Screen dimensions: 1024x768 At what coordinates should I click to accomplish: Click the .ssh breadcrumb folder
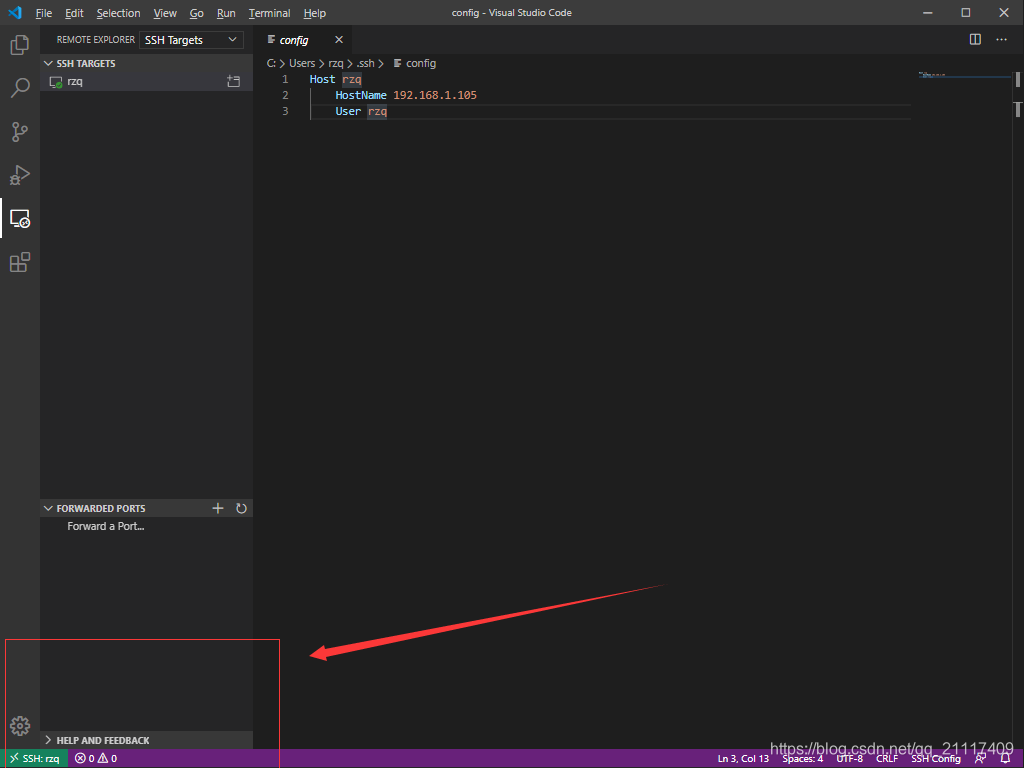pos(366,63)
